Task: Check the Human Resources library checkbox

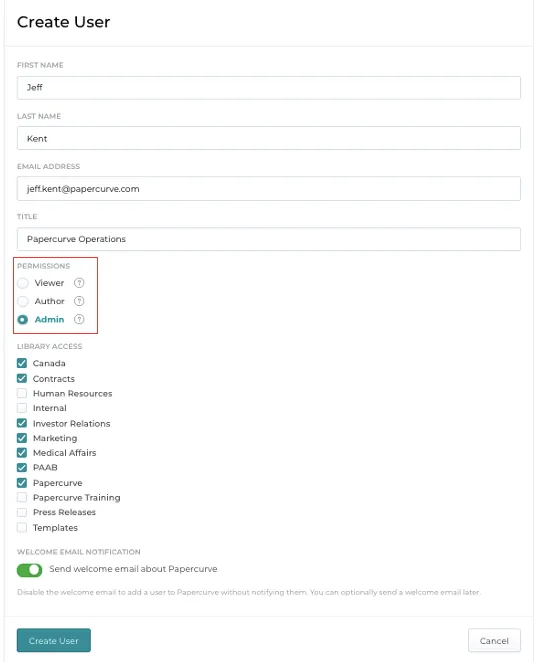Action: [22, 393]
